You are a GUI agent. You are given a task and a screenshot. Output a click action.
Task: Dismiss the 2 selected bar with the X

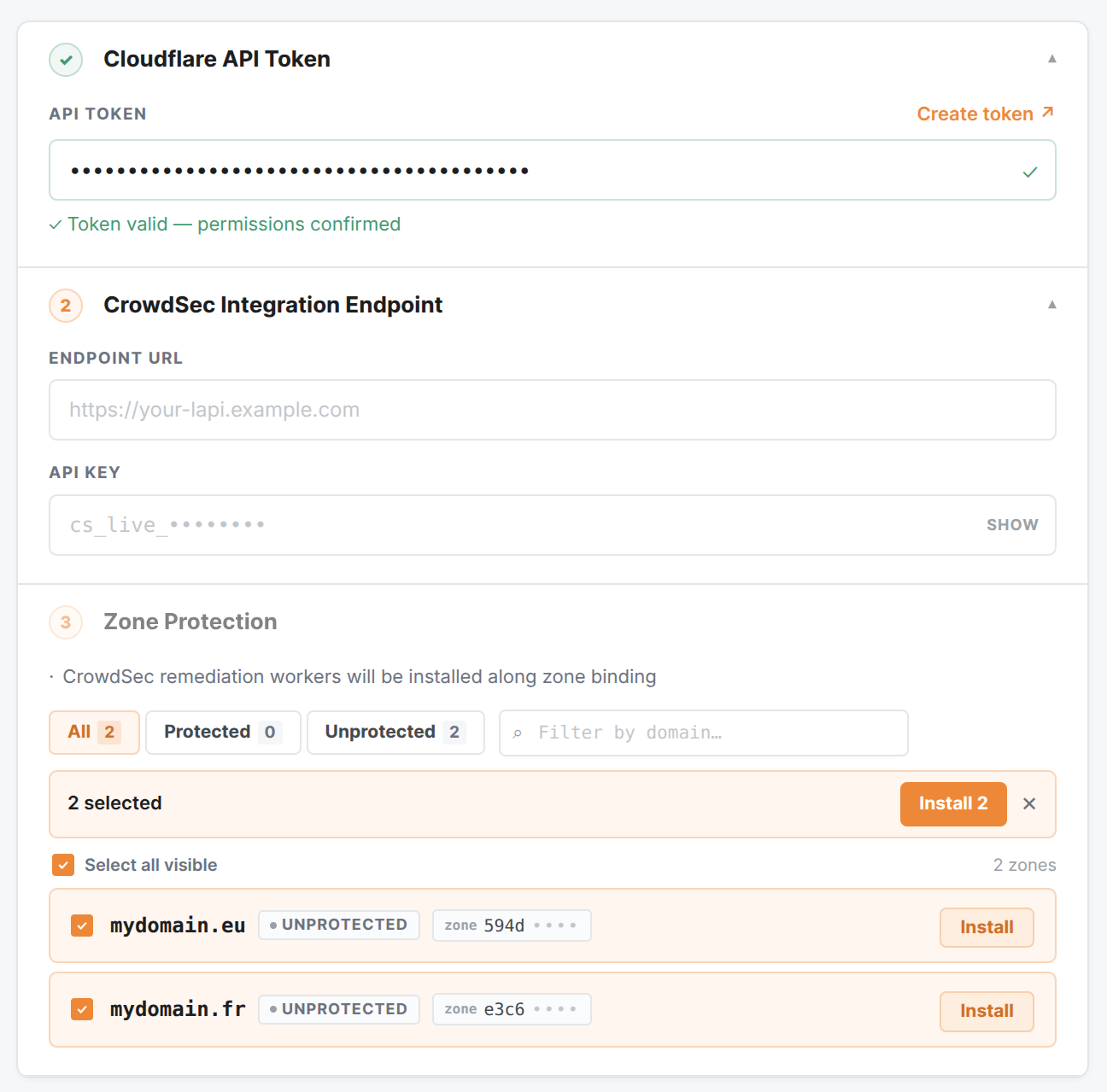(x=1029, y=803)
